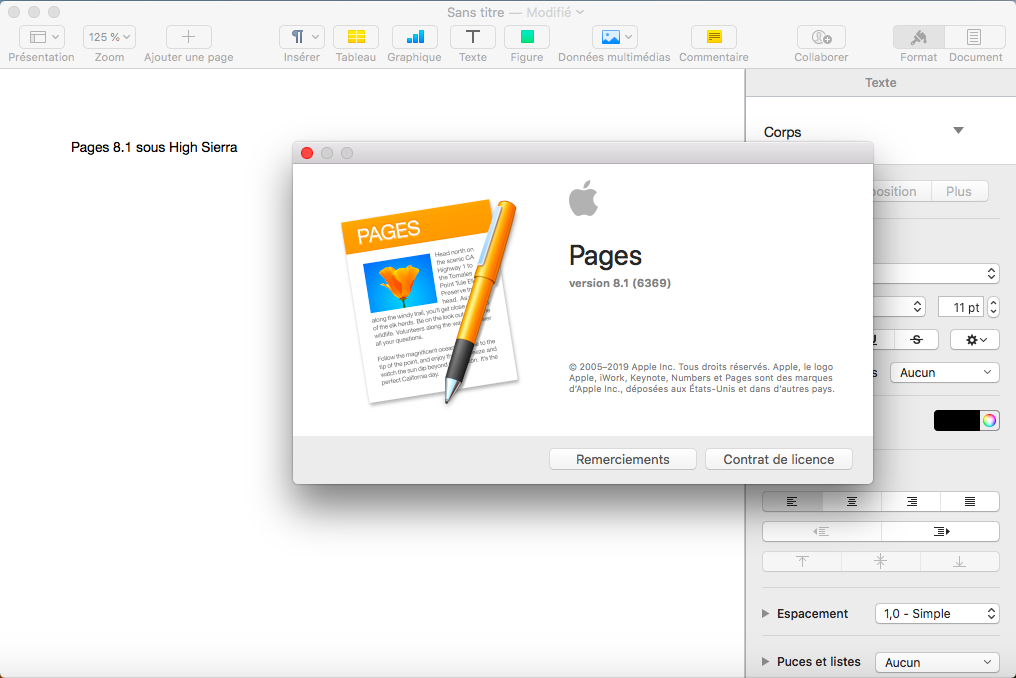The image size is (1016, 678).
Task: Click the "version 8.1 (6369)" text
Action: click(x=619, y=283)
